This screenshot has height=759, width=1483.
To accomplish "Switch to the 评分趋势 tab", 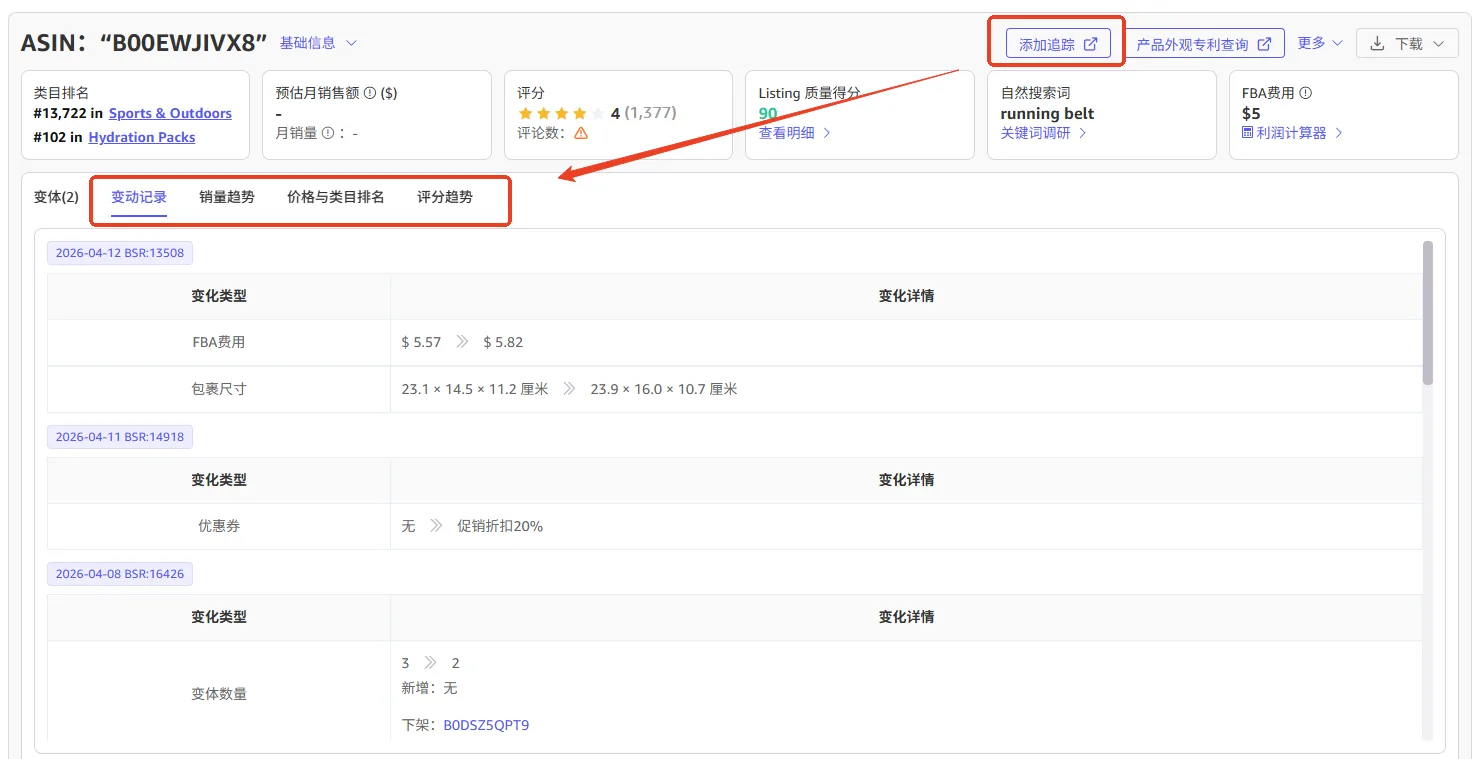I will pos(445,197).
